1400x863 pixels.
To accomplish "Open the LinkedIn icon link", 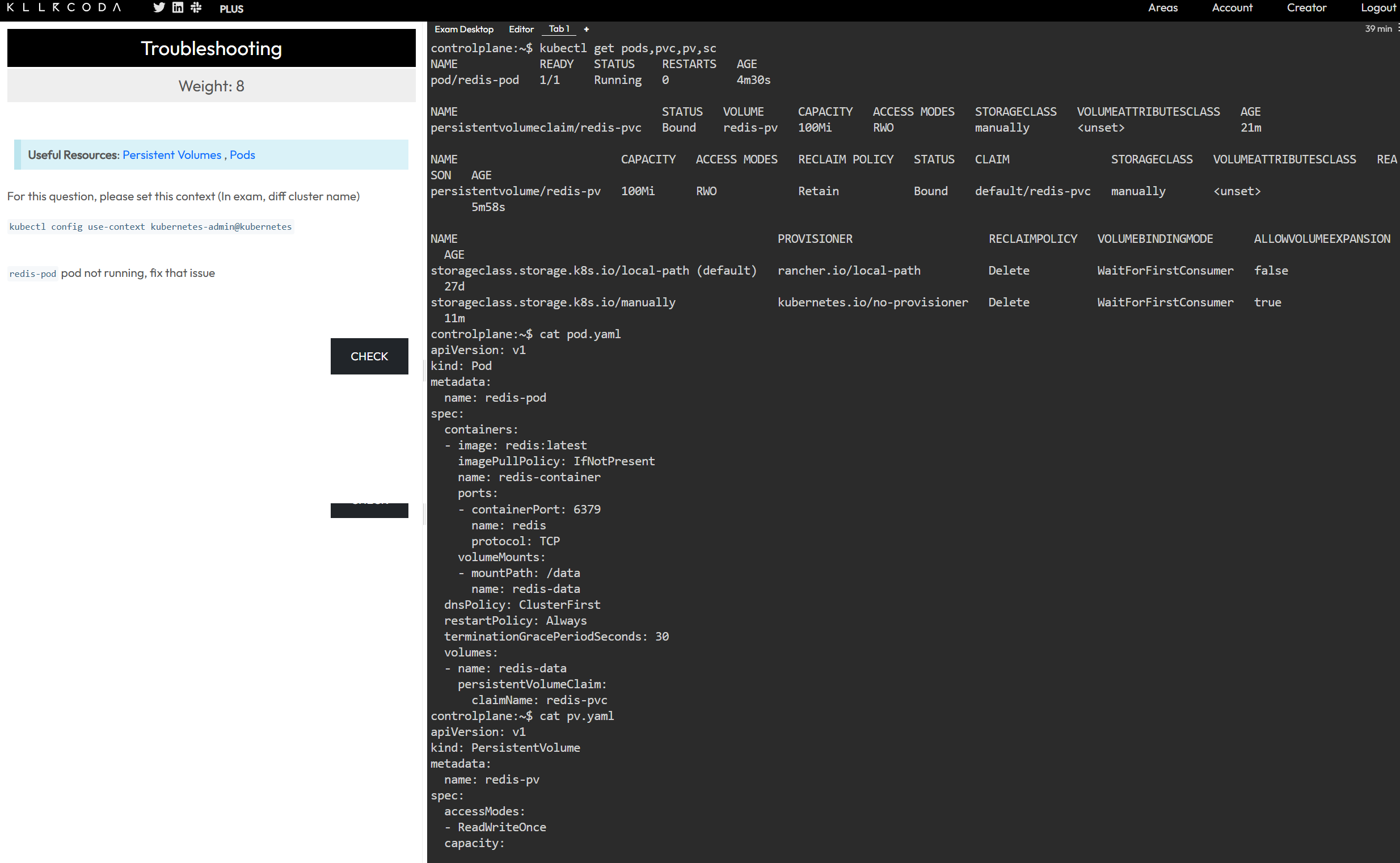I will [x=178, y=7].
